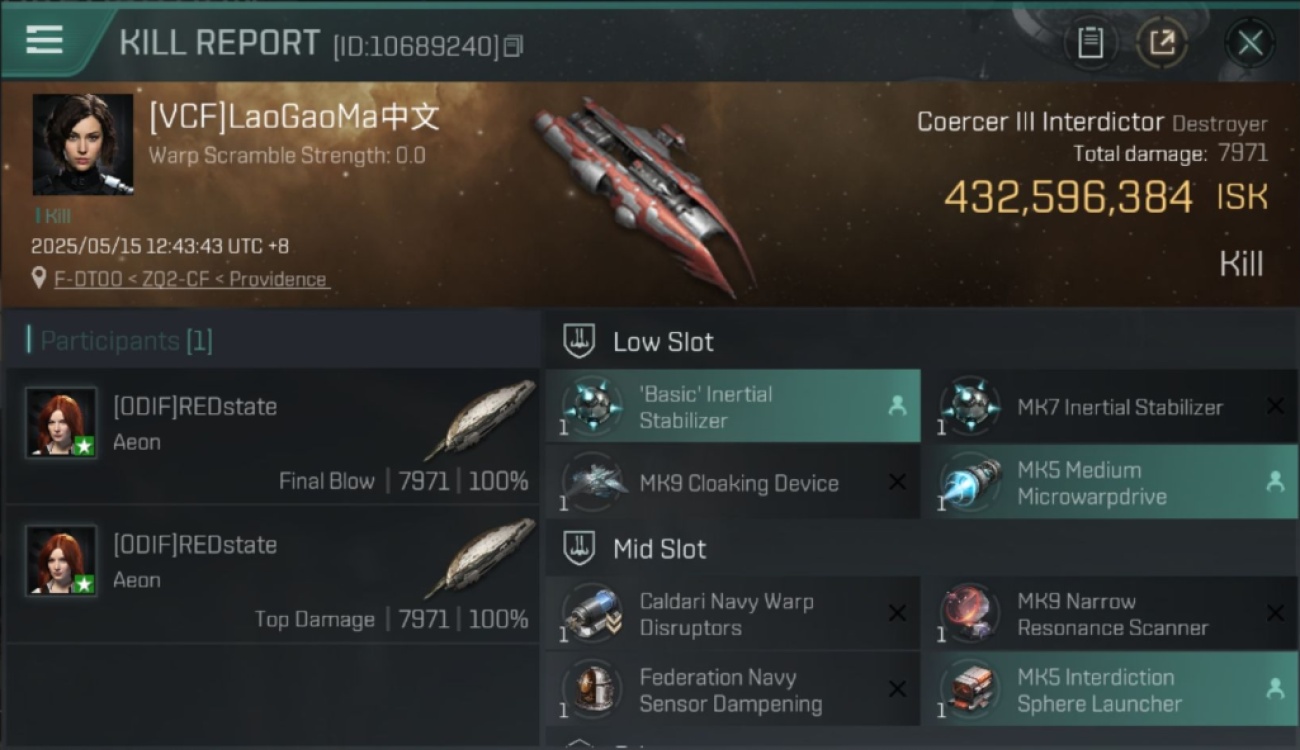Click the Caldari Navy Warp Disruptors icon

coord(592,613)
